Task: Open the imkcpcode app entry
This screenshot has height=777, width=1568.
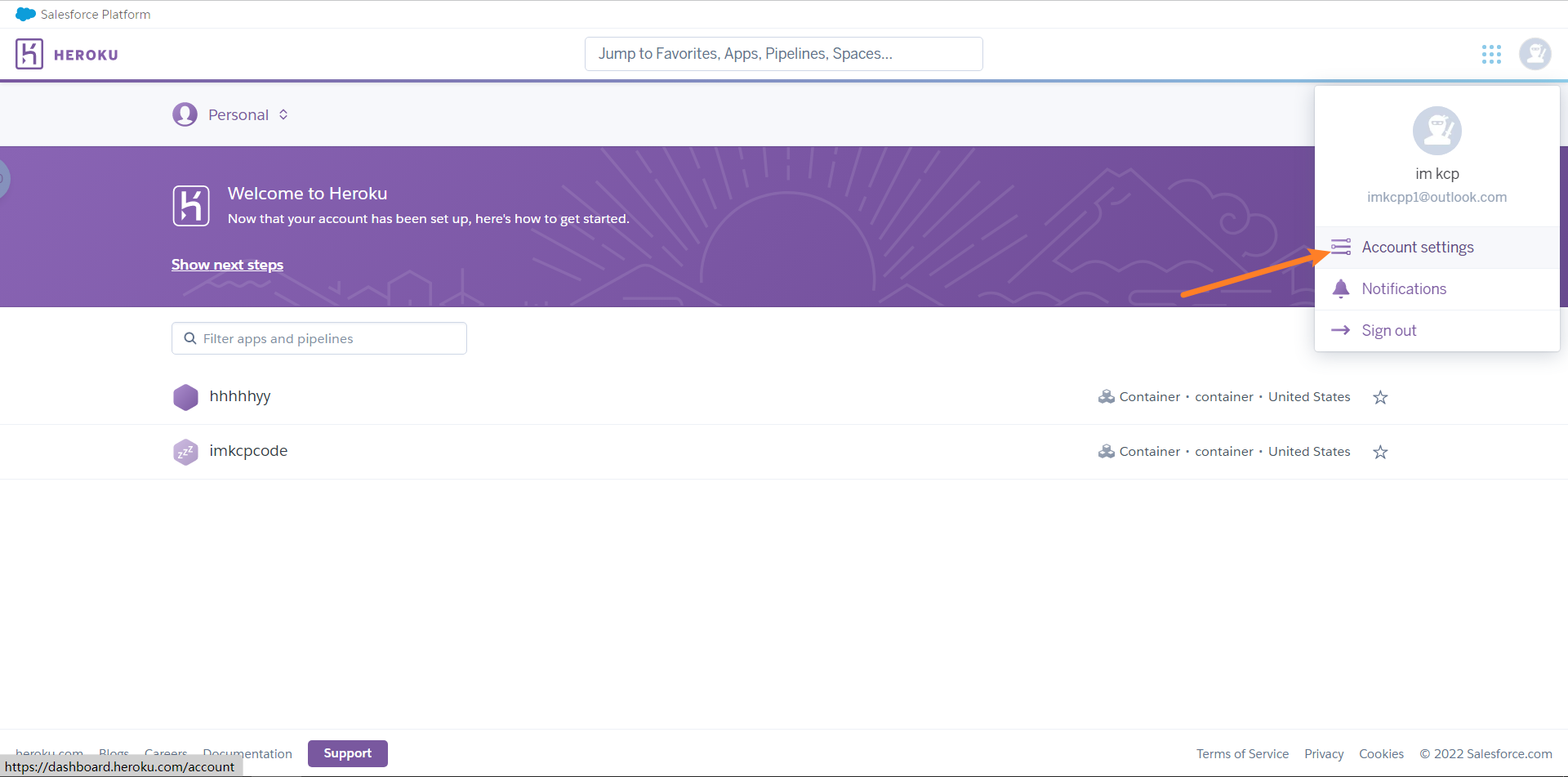Action: [248, 451]
